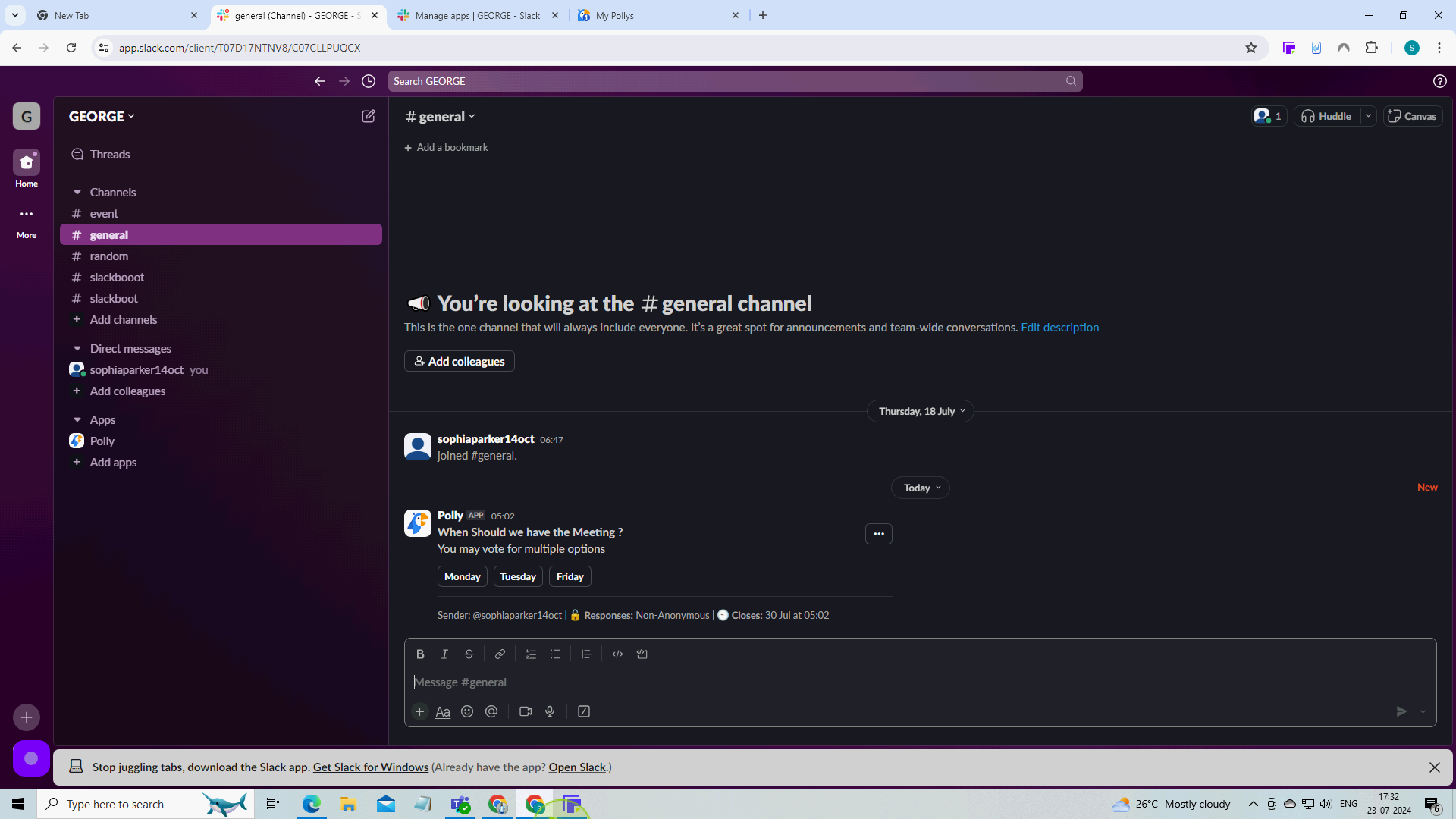Vote for Friday in the poll

point(570,576)
